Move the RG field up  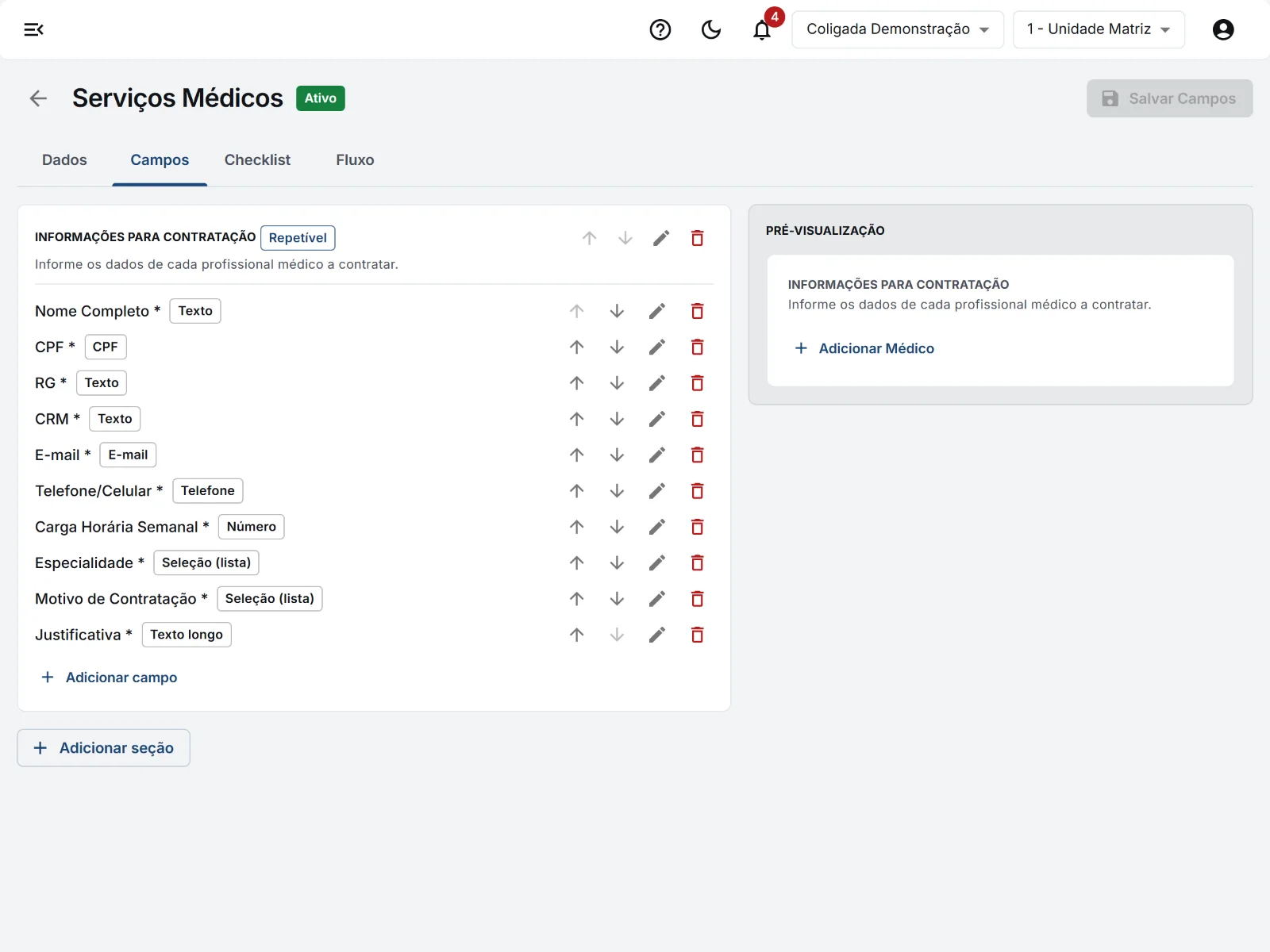click(x=577, y=383)
